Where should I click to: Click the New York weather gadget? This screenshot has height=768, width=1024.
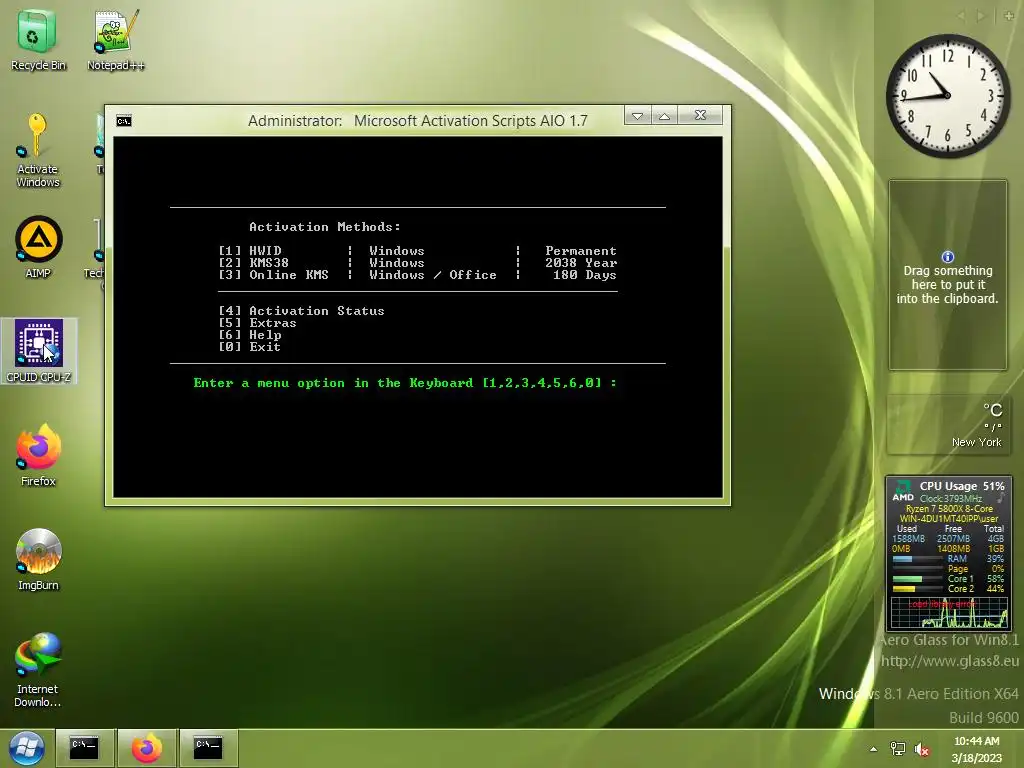point(947,424)
